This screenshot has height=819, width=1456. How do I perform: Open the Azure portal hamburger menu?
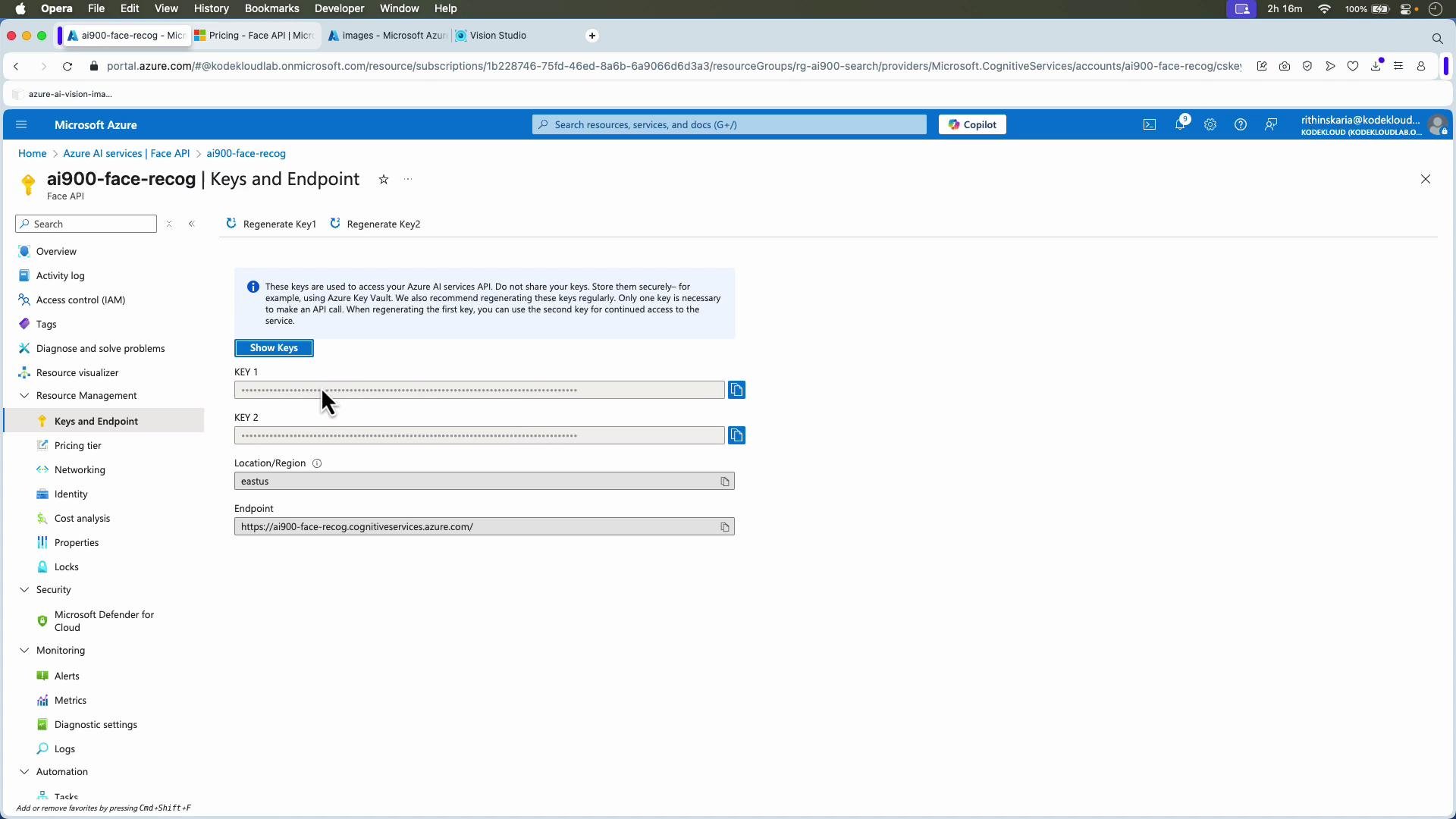tap(21, 124)
